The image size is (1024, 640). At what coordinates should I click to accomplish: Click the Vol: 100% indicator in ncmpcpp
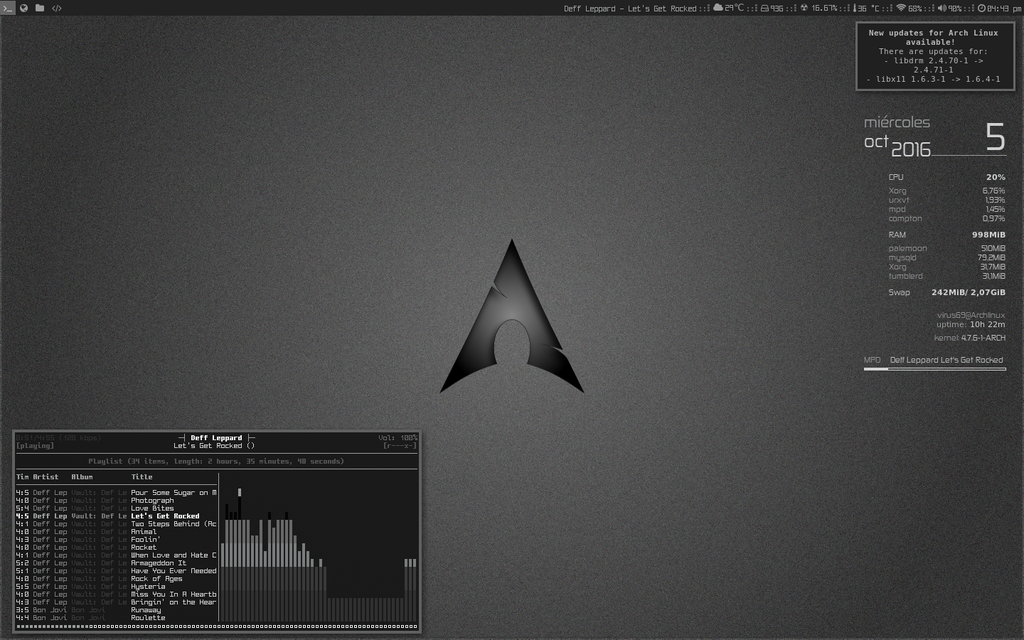(x=398, y=438)
